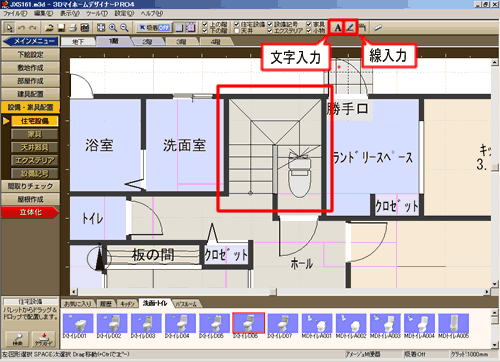Screen dimensions: 500x362
Task: Click the pink grid display icon
Action: click(191, 28)
